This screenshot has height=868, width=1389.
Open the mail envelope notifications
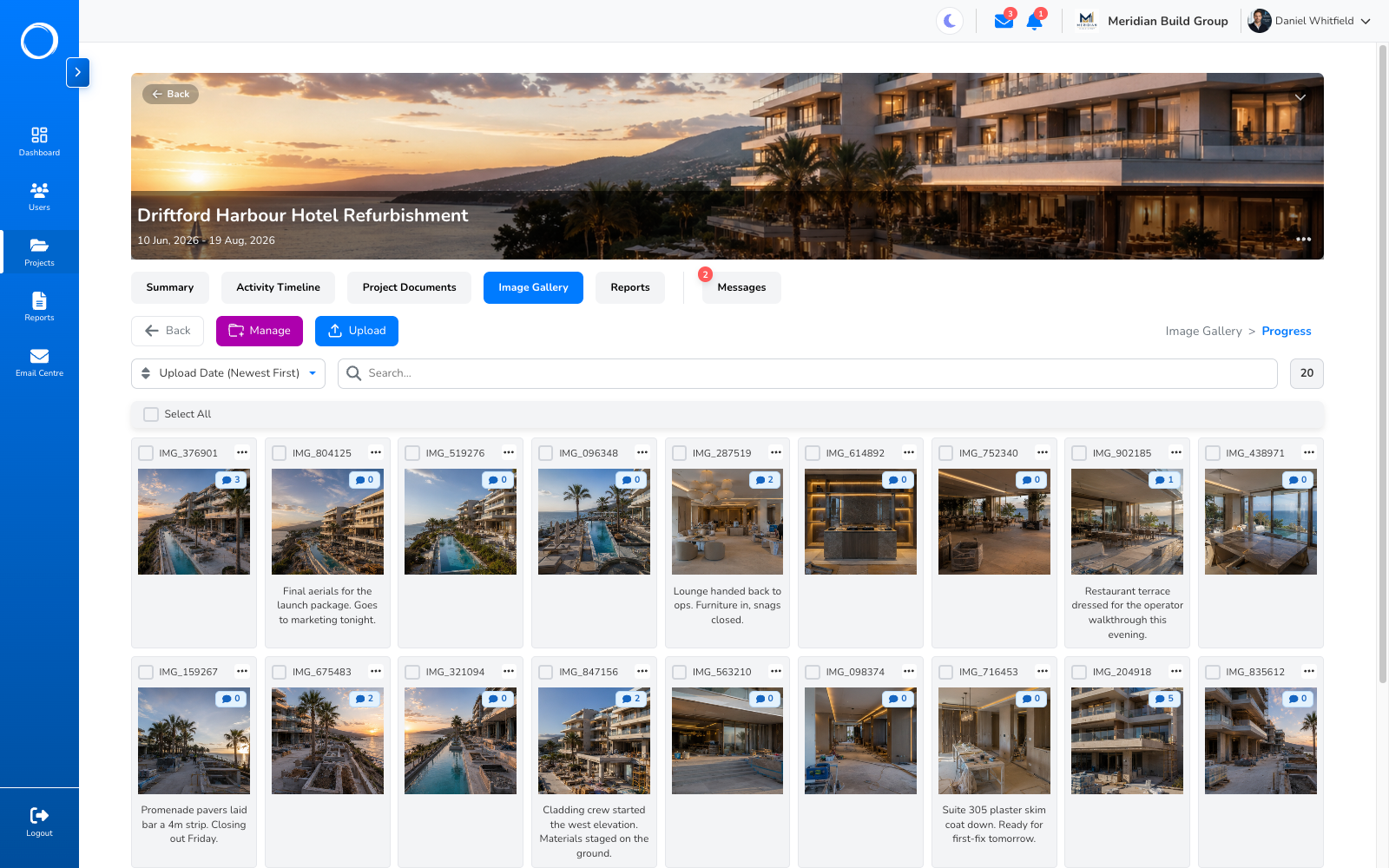(x=1004, y=21)
